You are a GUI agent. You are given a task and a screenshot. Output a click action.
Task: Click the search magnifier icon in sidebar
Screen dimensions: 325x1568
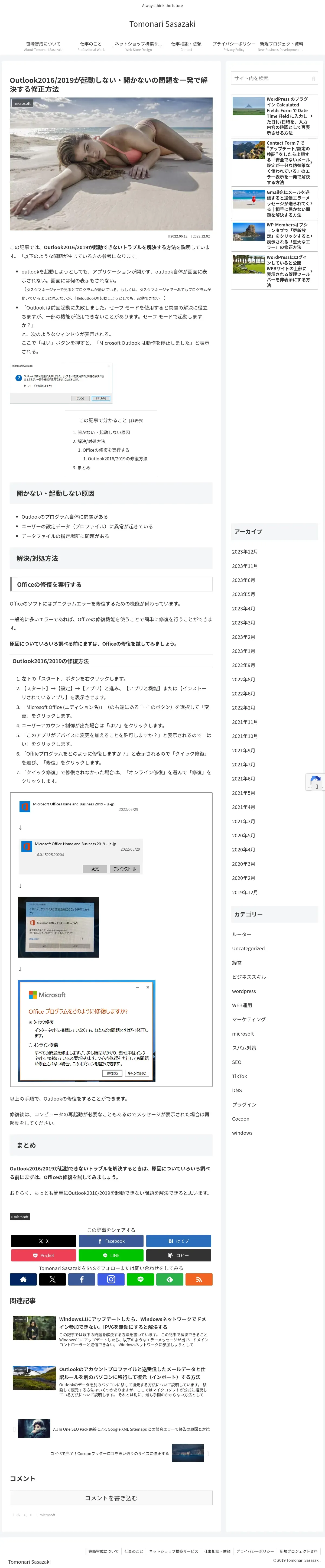coord(313,79)
